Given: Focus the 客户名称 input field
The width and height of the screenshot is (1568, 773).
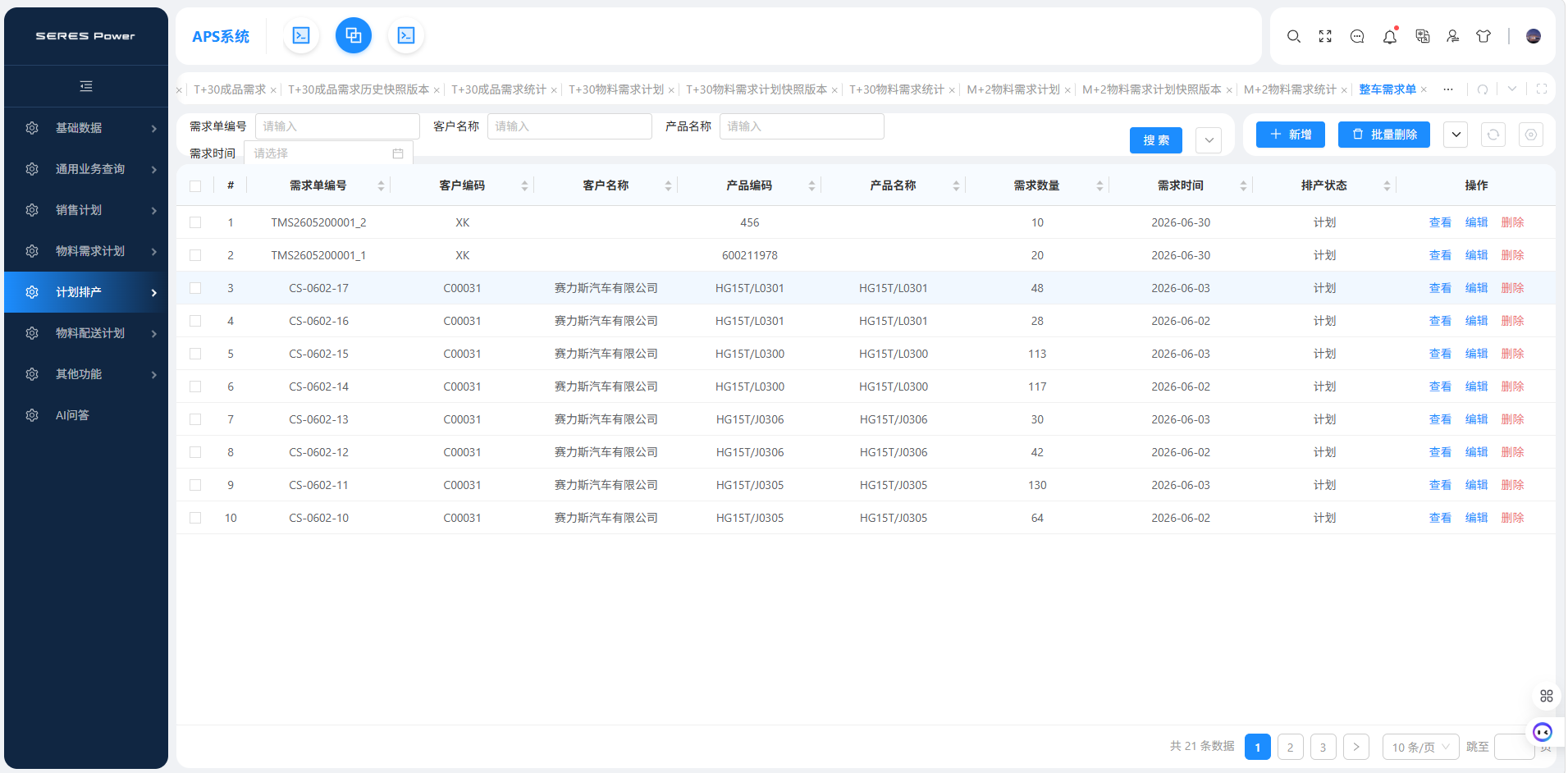Looking at the screenshot, I should pos(569,126).
